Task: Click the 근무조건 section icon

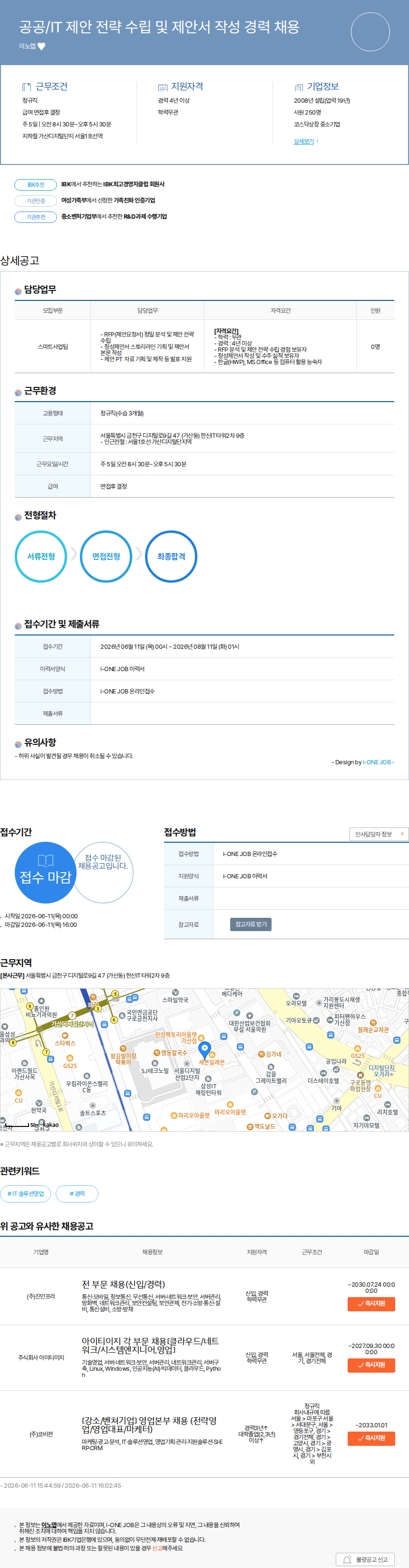Action: coord(27,87)
